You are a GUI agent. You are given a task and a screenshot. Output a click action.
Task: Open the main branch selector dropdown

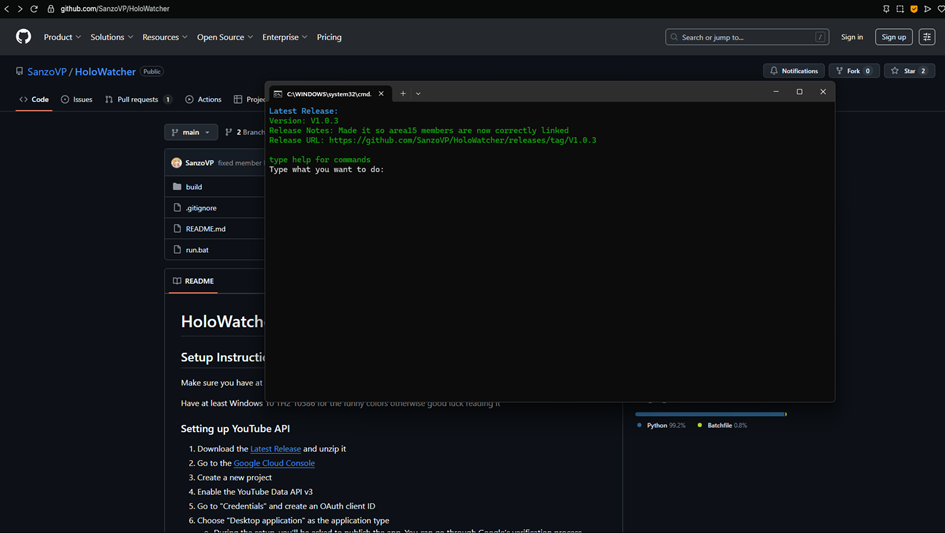190,132
